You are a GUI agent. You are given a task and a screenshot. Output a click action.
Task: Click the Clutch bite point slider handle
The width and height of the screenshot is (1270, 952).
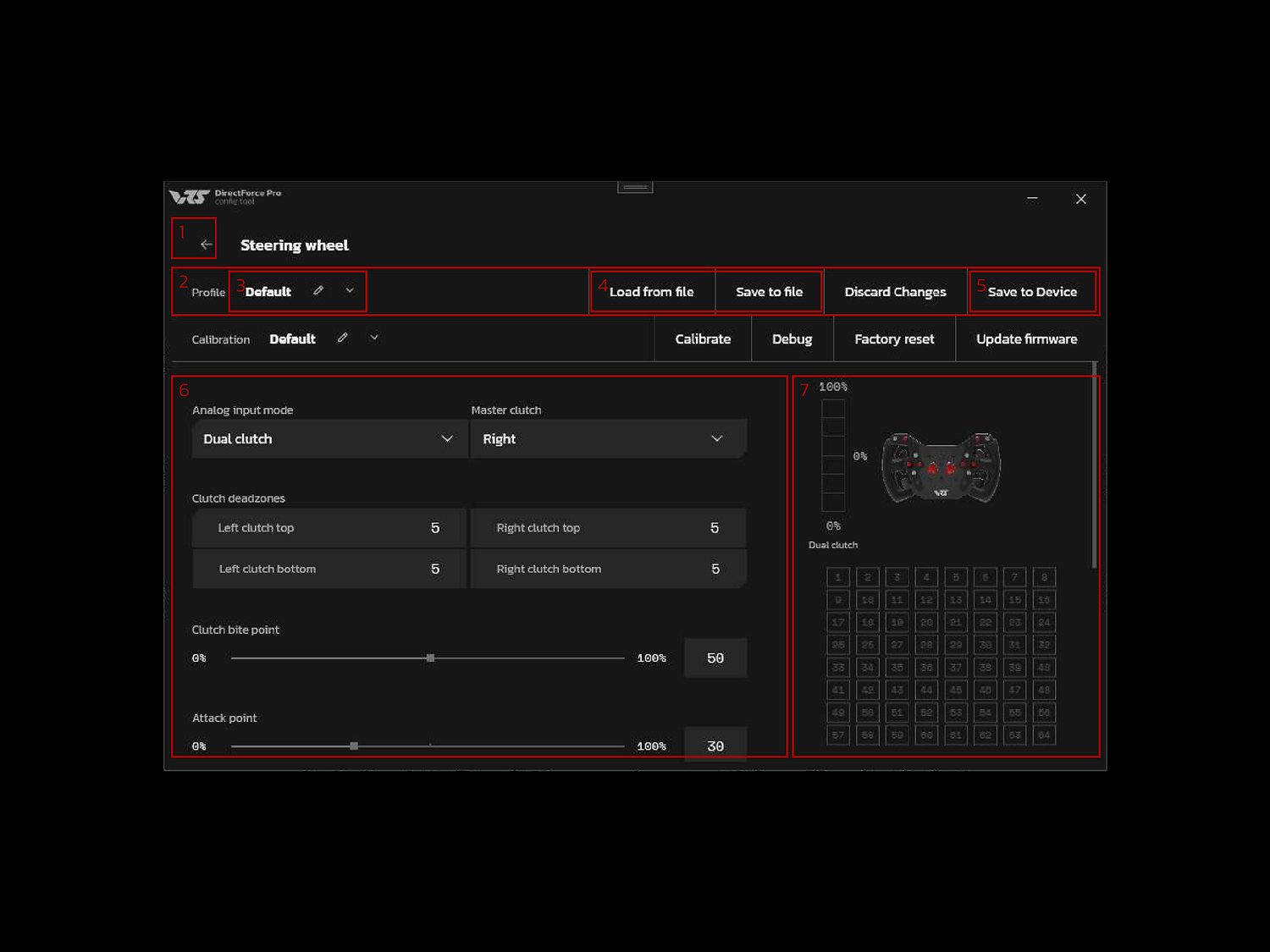[430, 658]
